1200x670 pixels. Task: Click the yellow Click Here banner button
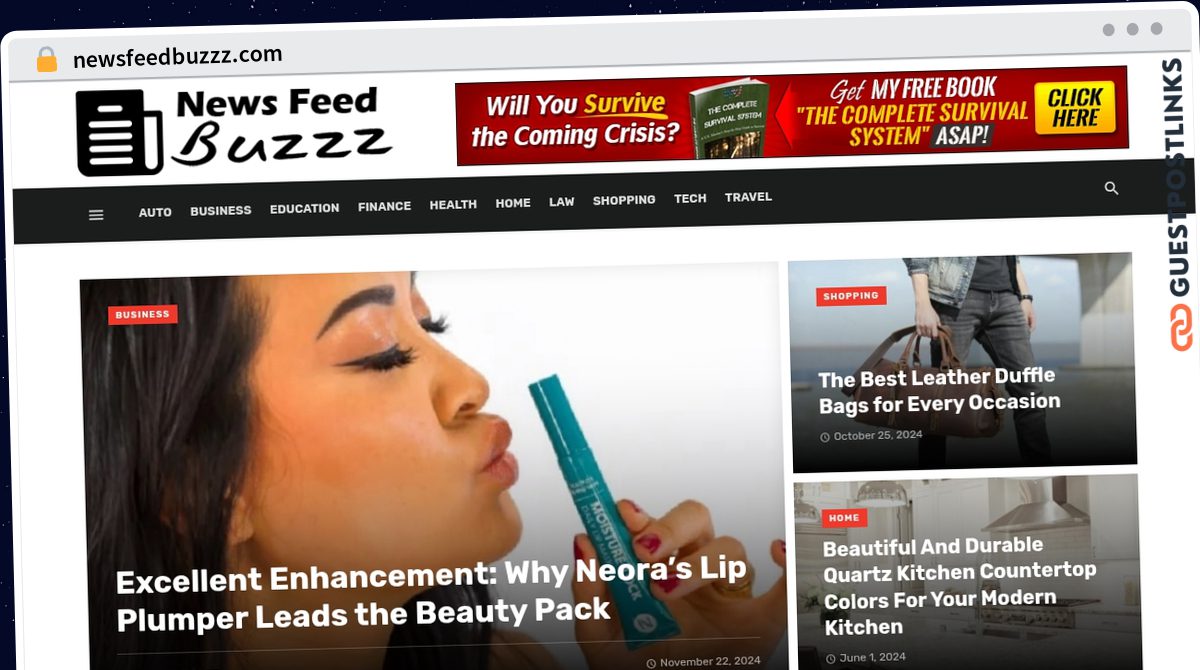(x=1075, y=108)
